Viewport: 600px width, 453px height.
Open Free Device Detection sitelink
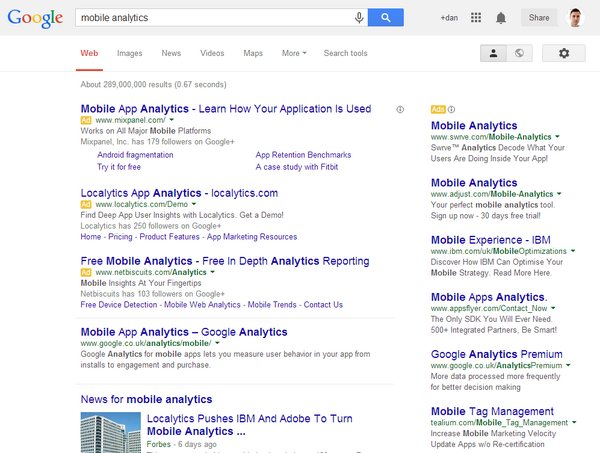[119, 305]
